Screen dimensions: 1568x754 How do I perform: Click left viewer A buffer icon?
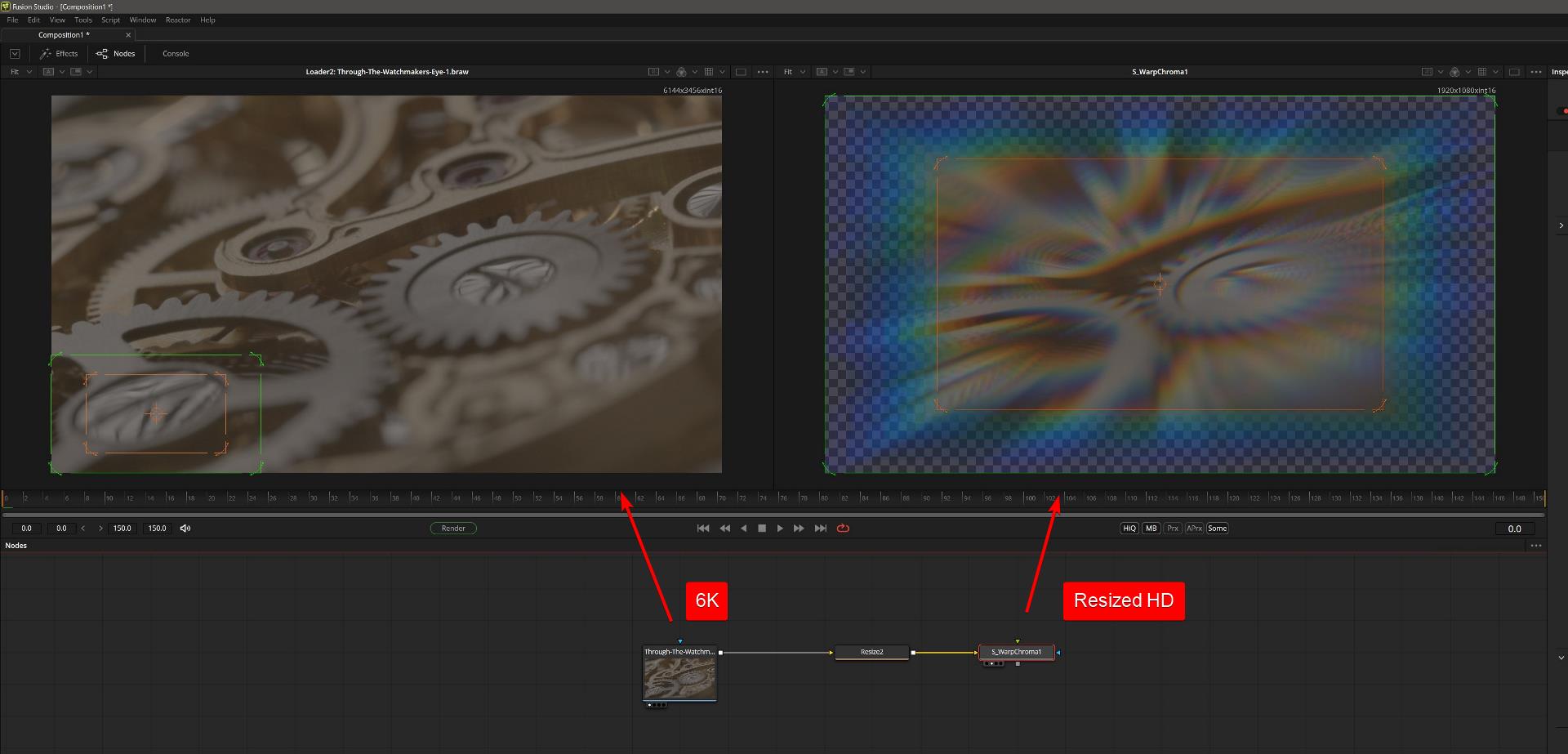(48, 72)
